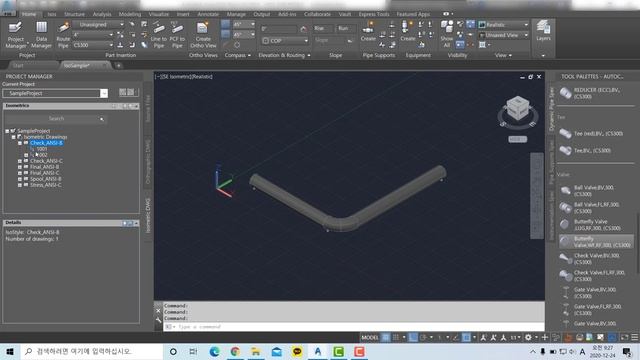Toggle snap mode in status bar
Image resolution: width=640 pixels, height=360 pixels.
pyautogui.click(x=396, y=337)
